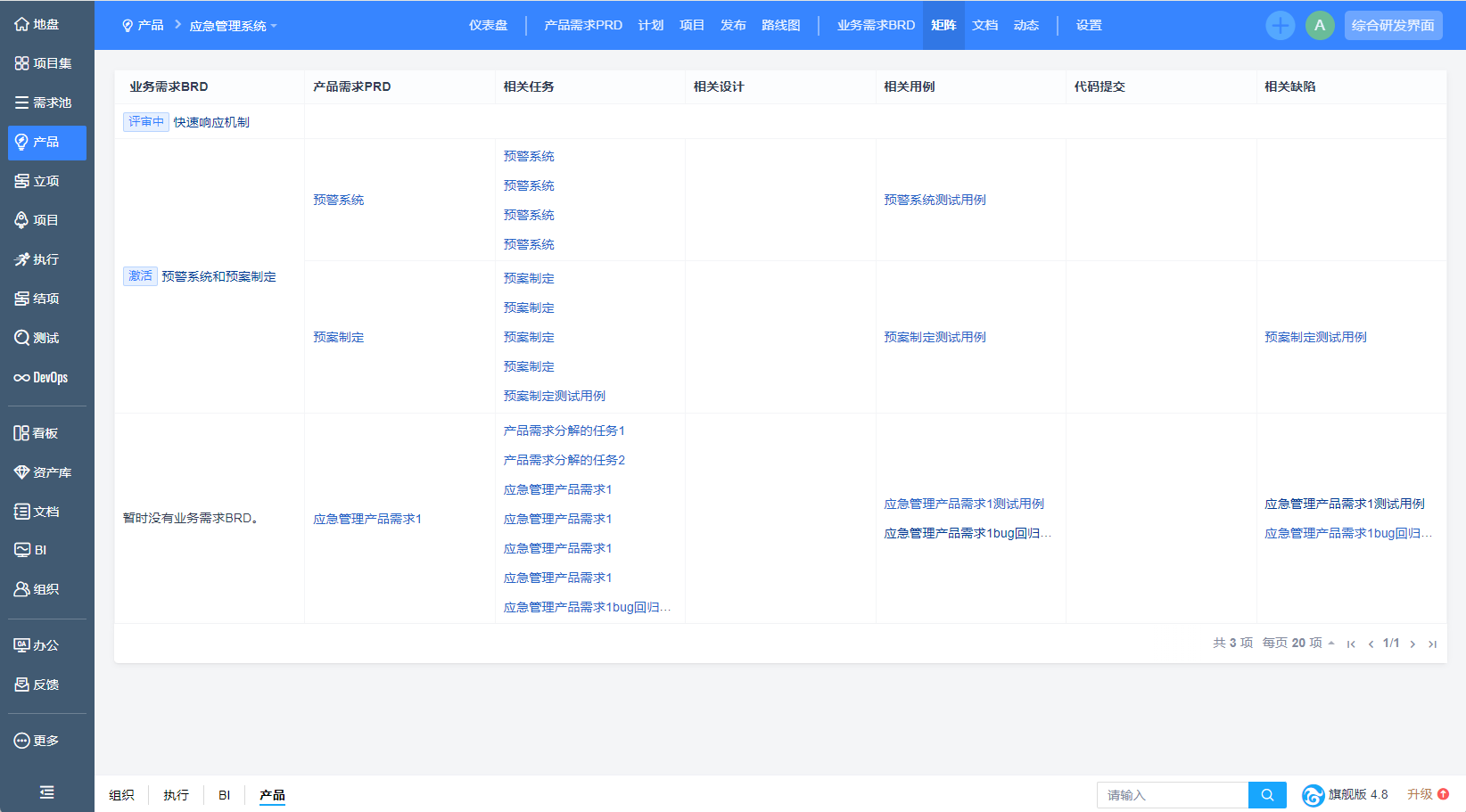Go to 需求池 demand pool in sidebar

click(x=44, y=103)
